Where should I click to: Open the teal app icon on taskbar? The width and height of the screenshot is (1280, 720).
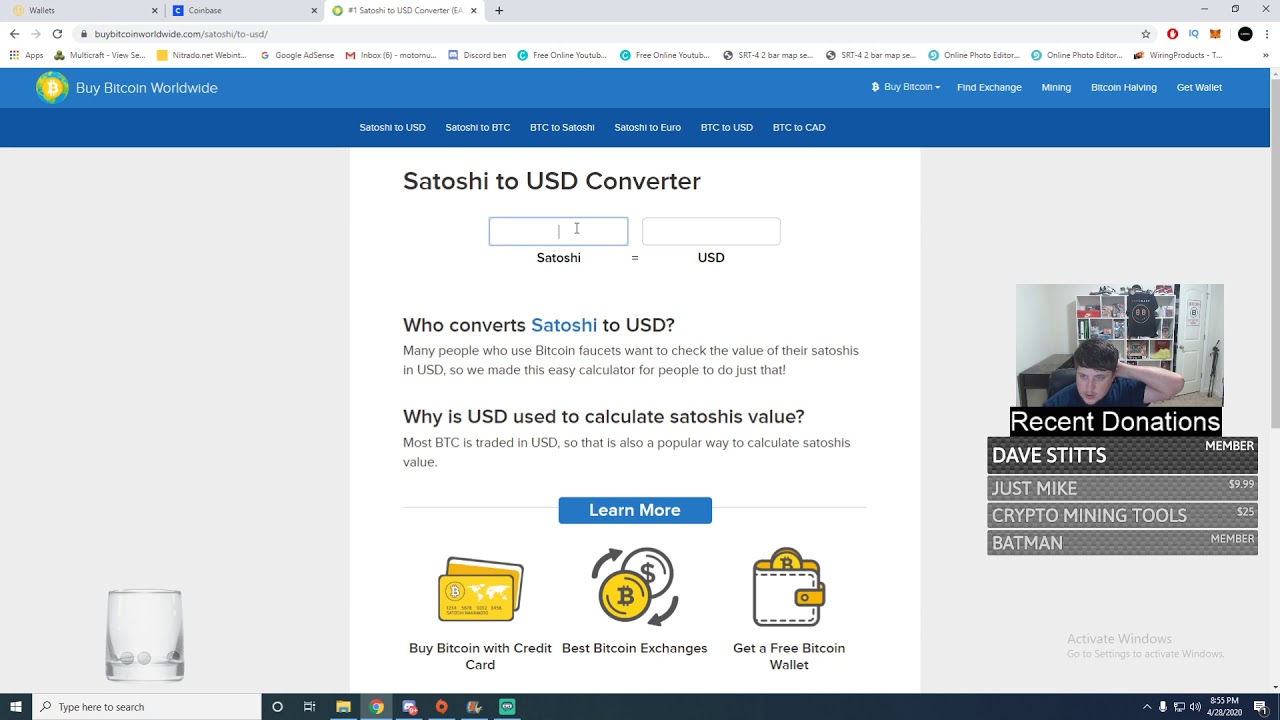(507, 707)
